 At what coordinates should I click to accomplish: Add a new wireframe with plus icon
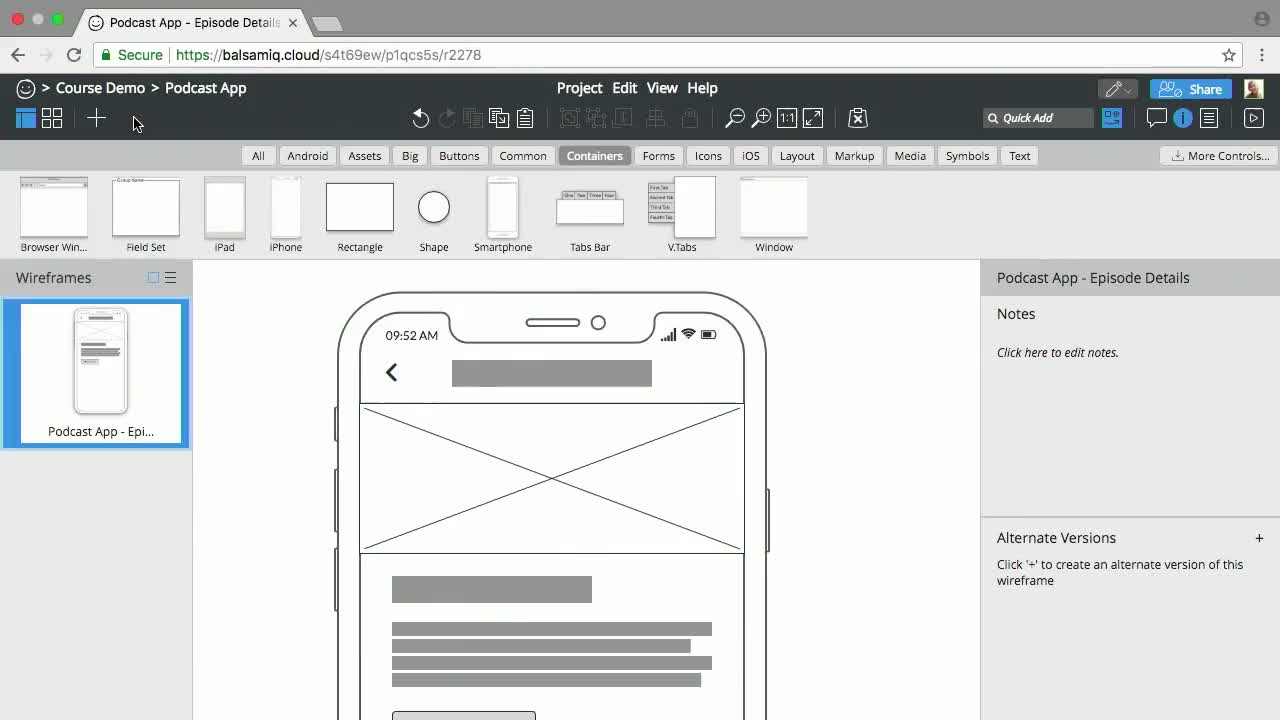[x=96, y=118]
